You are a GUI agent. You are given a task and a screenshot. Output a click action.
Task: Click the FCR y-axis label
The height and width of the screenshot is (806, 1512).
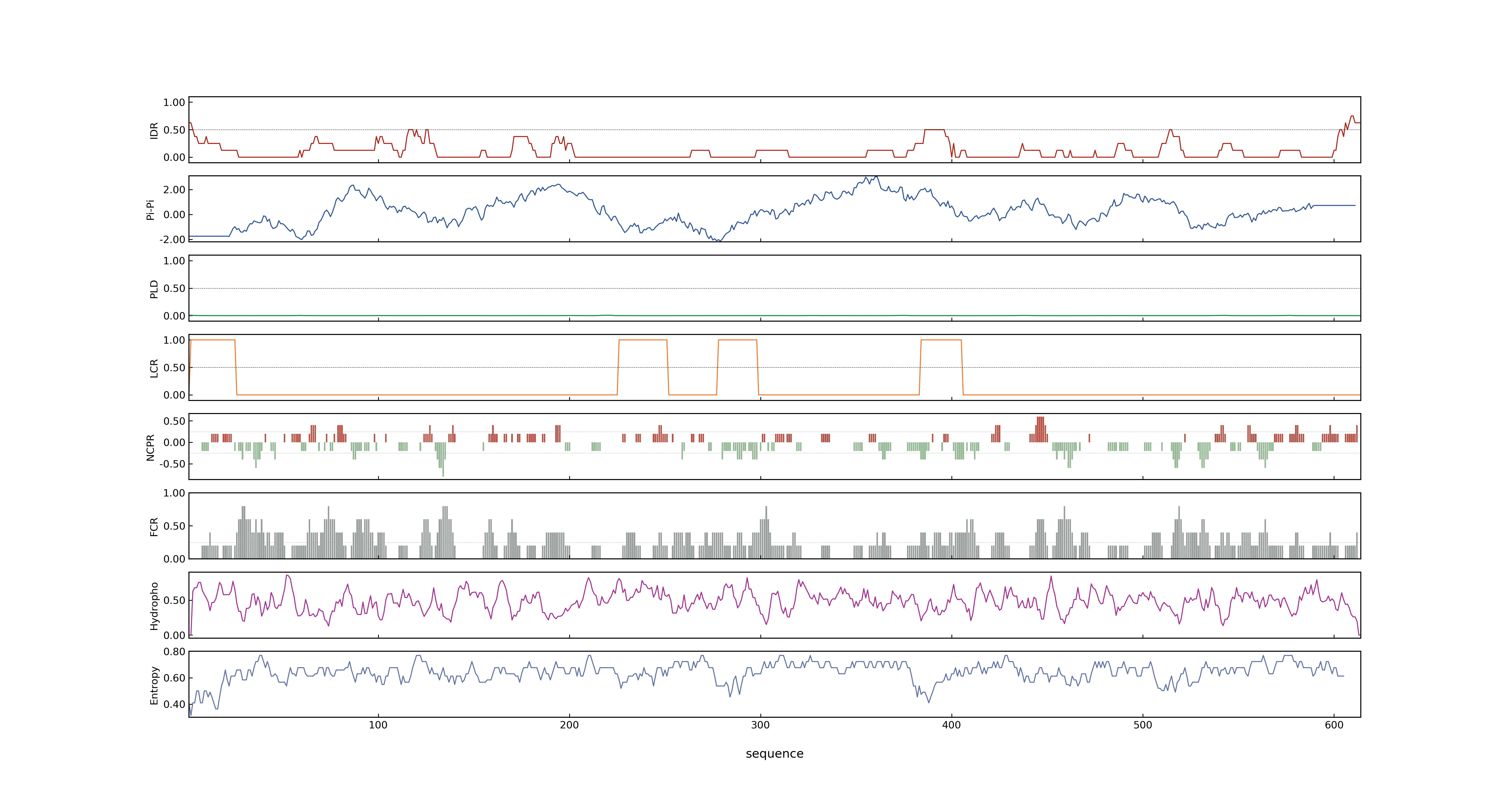click(154, 526)
